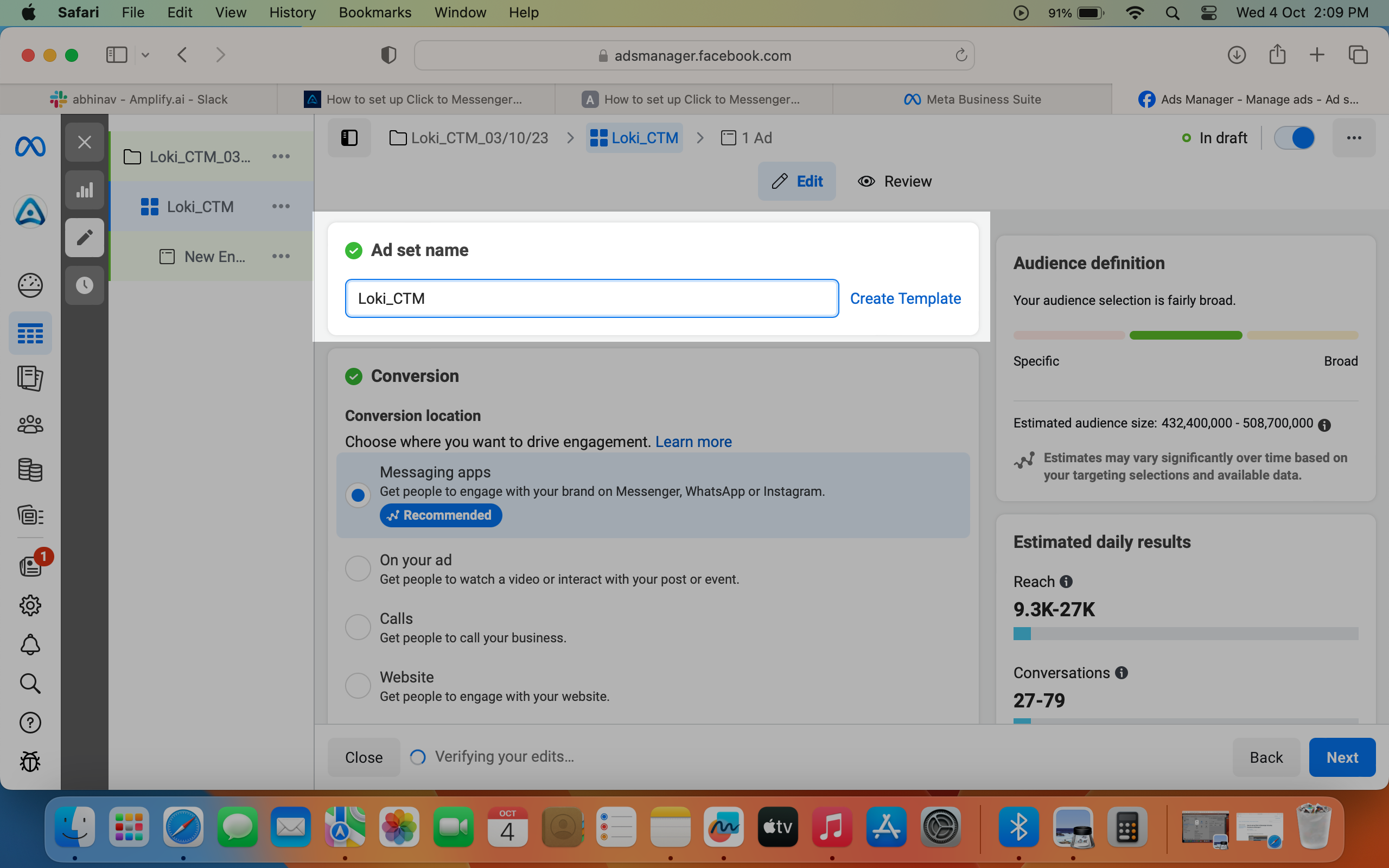Open Account overview gauge icon
The image size is (1389, 868).
point(30,285)
